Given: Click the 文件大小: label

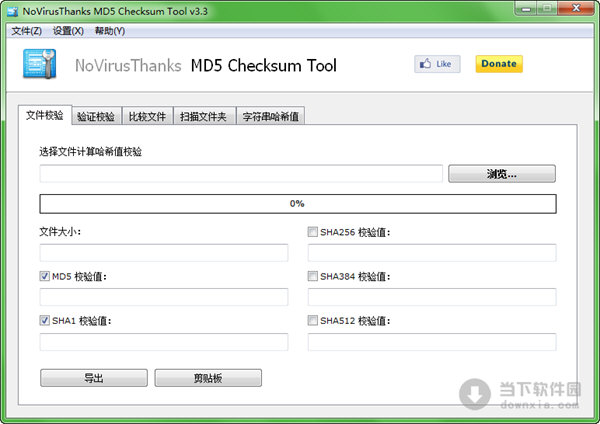Looking at the screenshot, I should click(x=60, y=232).
